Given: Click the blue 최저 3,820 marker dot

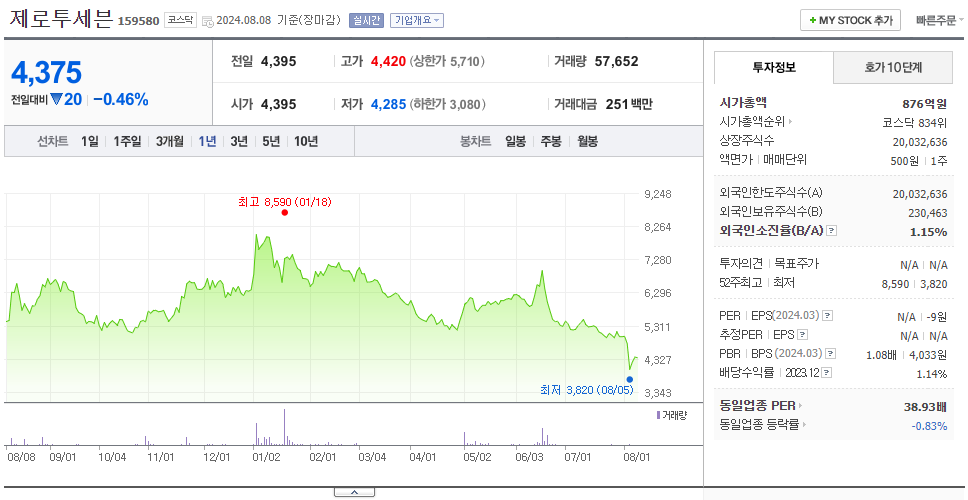Looking at the screenshot, I should [629, 379].
